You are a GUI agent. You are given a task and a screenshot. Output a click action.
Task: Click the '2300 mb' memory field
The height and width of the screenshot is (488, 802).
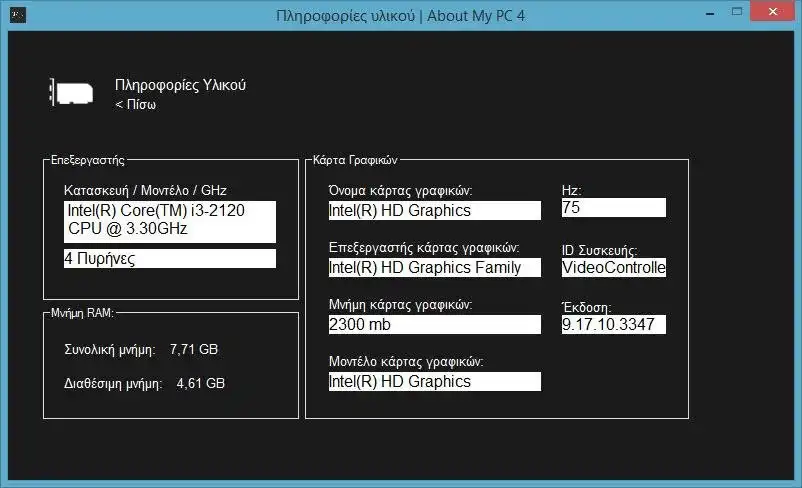(435, 324)
